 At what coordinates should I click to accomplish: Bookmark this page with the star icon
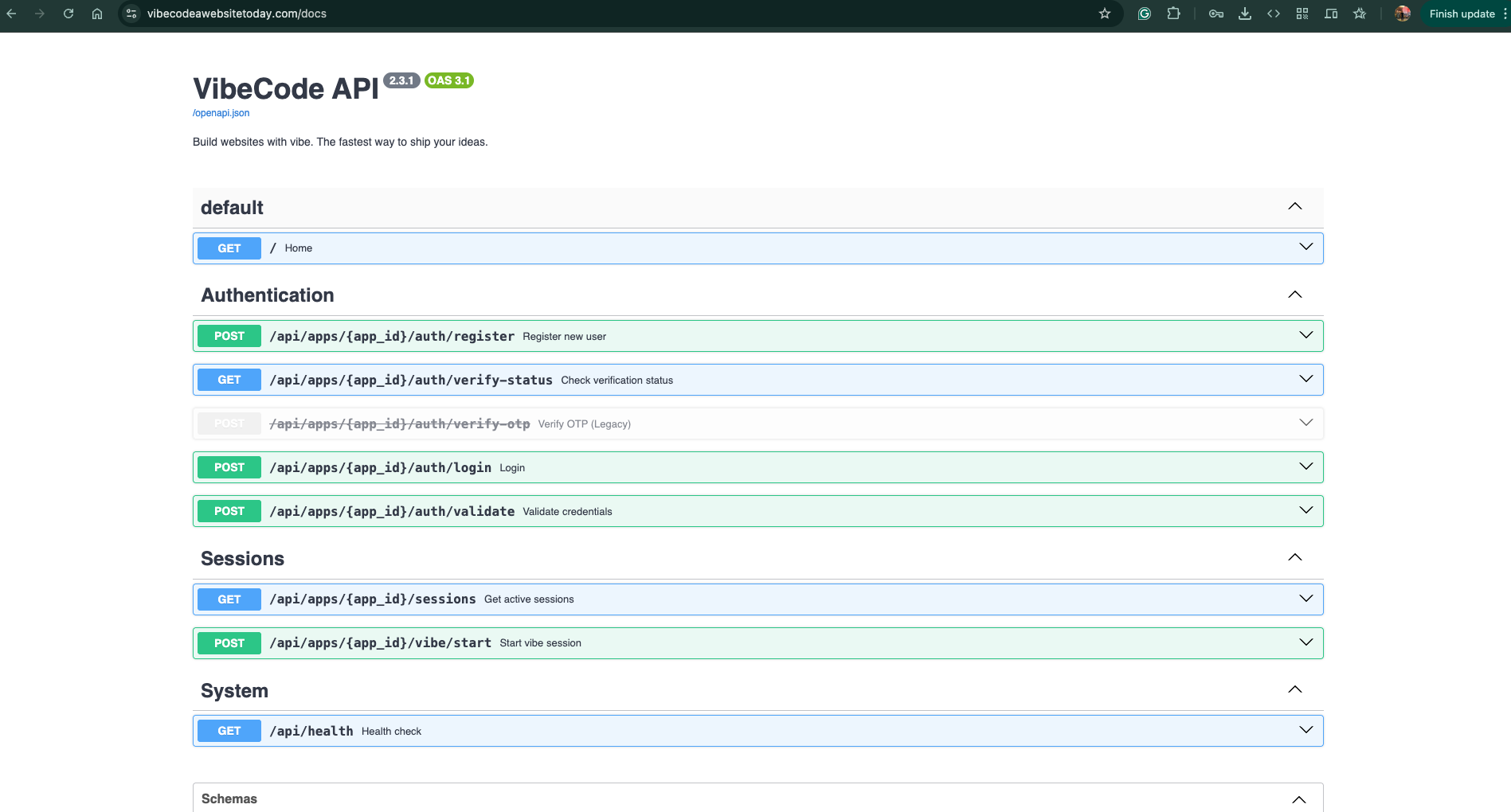[1104, 14]
